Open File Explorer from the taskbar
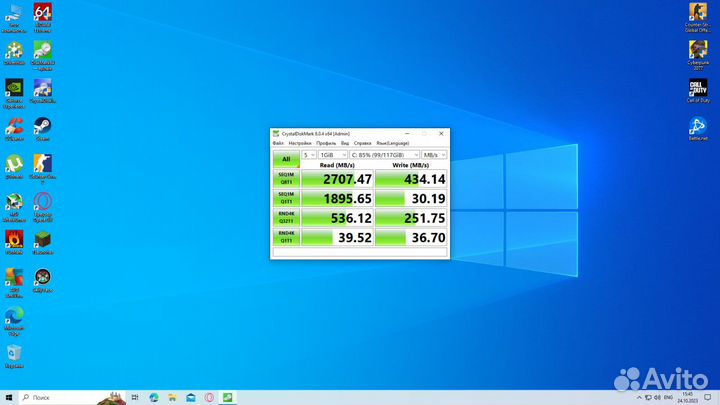Screen dimensions: 720x405 (172, 397)
